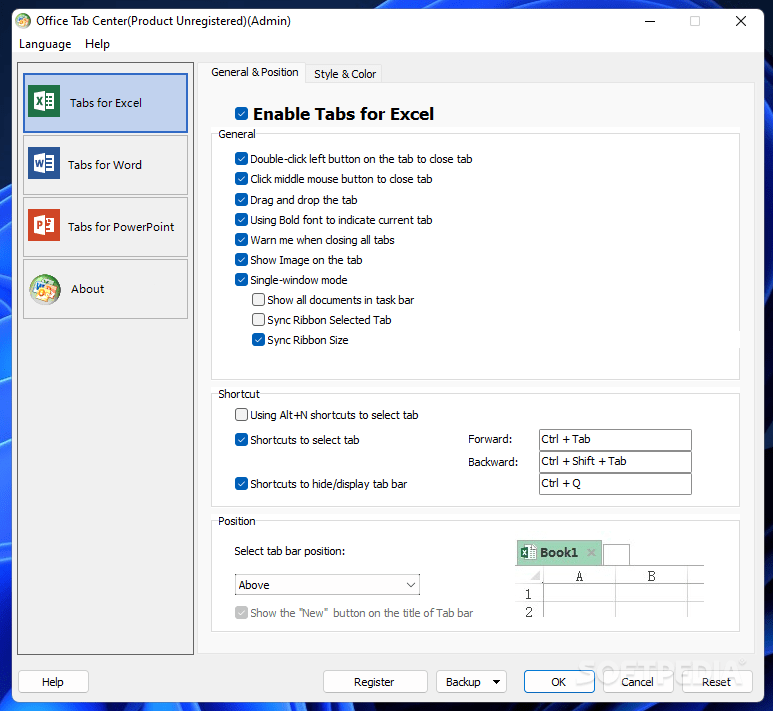Toggle Click middle mouse button to close tab
This screenshot has width=773, height=711.
coord(242,179)
